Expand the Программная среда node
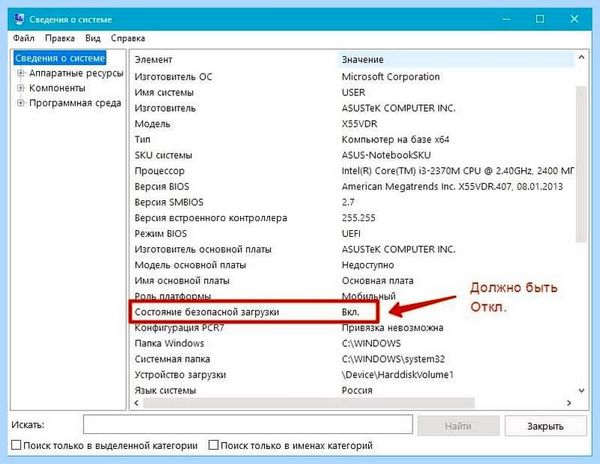Screen dimensions: 600x464 click(x=21, y=103)
